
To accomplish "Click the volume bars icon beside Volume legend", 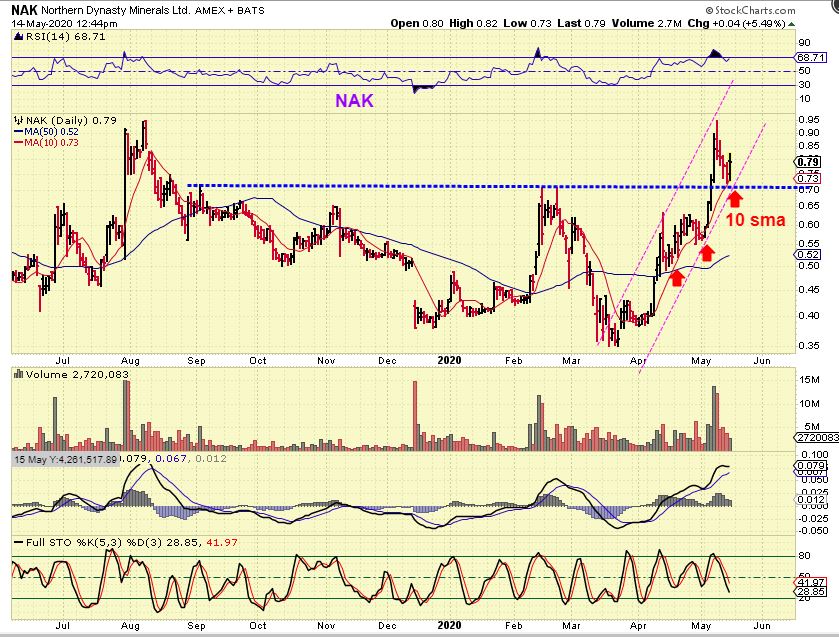I will [x=18, y=374].
